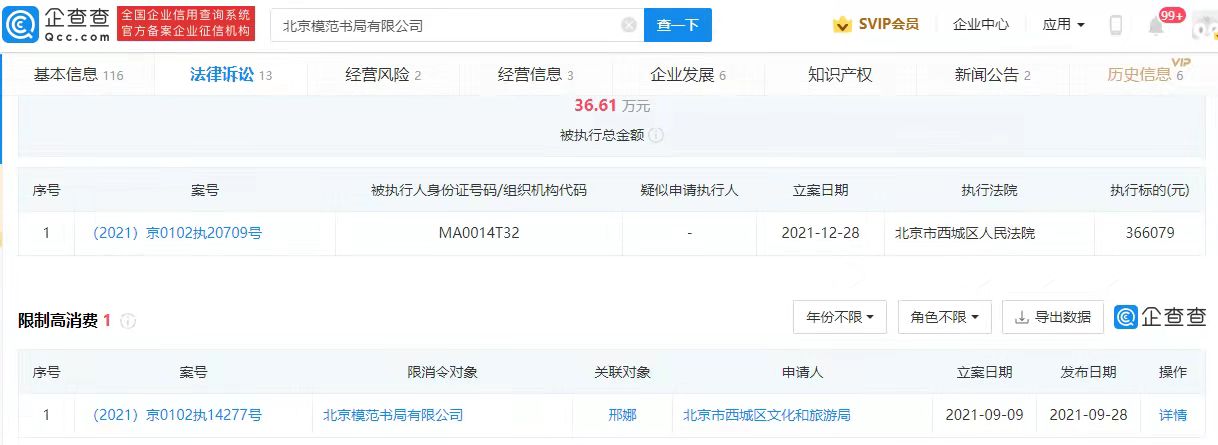Click the execution amount 366079
1218x445 pixels.
pos(1149,233)
